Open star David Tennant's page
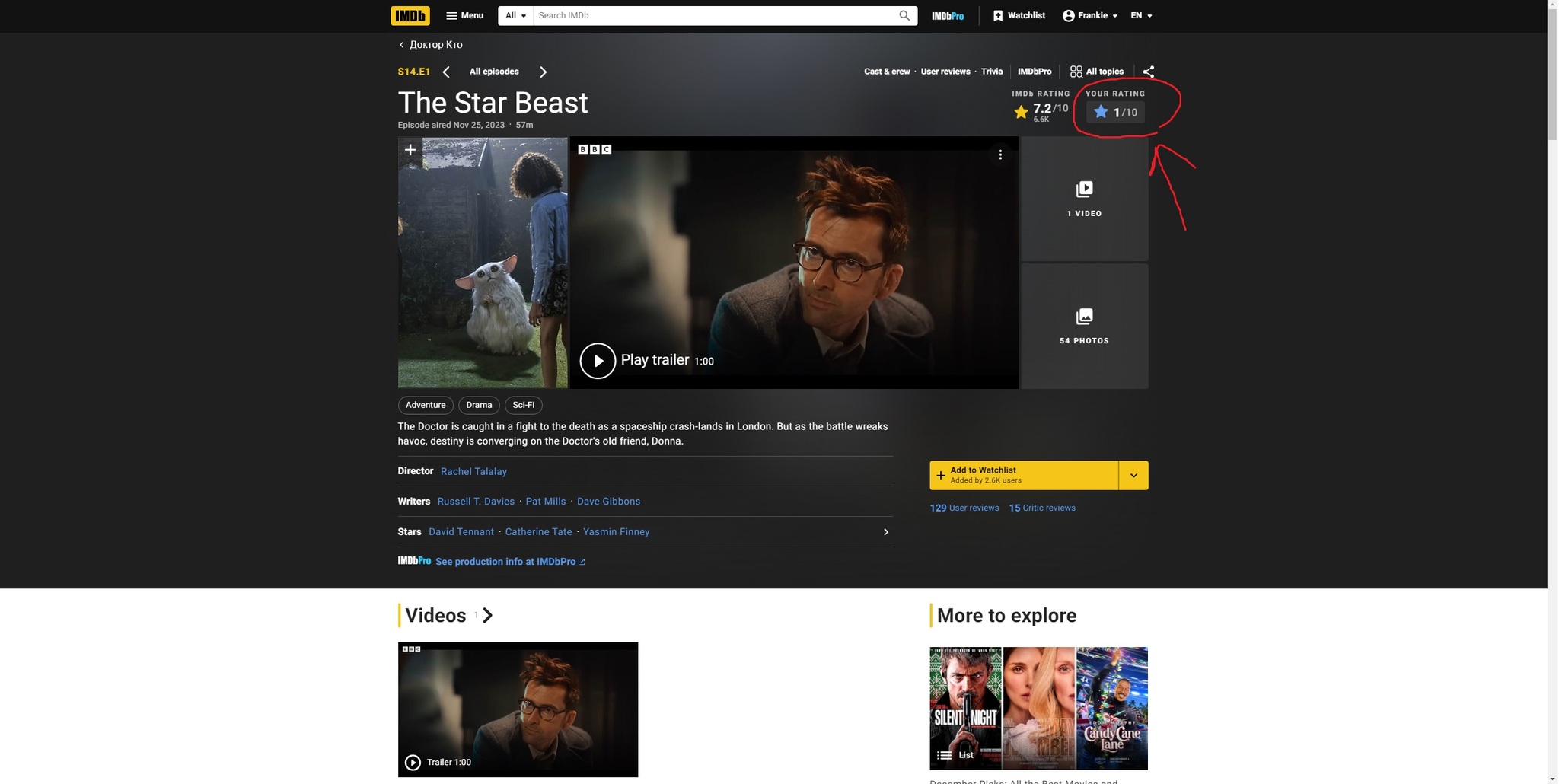The height and width of the screenshot is (784, 1559). click(461, 532)
